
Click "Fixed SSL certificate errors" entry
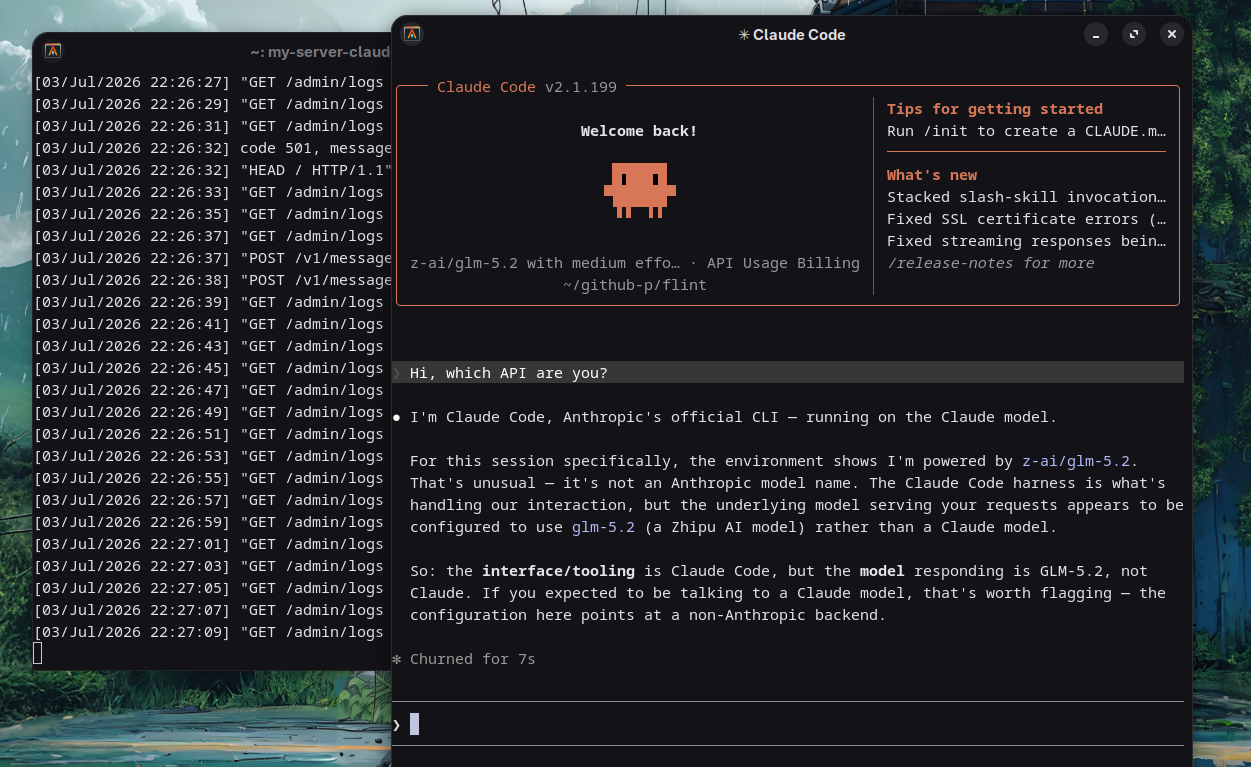1026,219
